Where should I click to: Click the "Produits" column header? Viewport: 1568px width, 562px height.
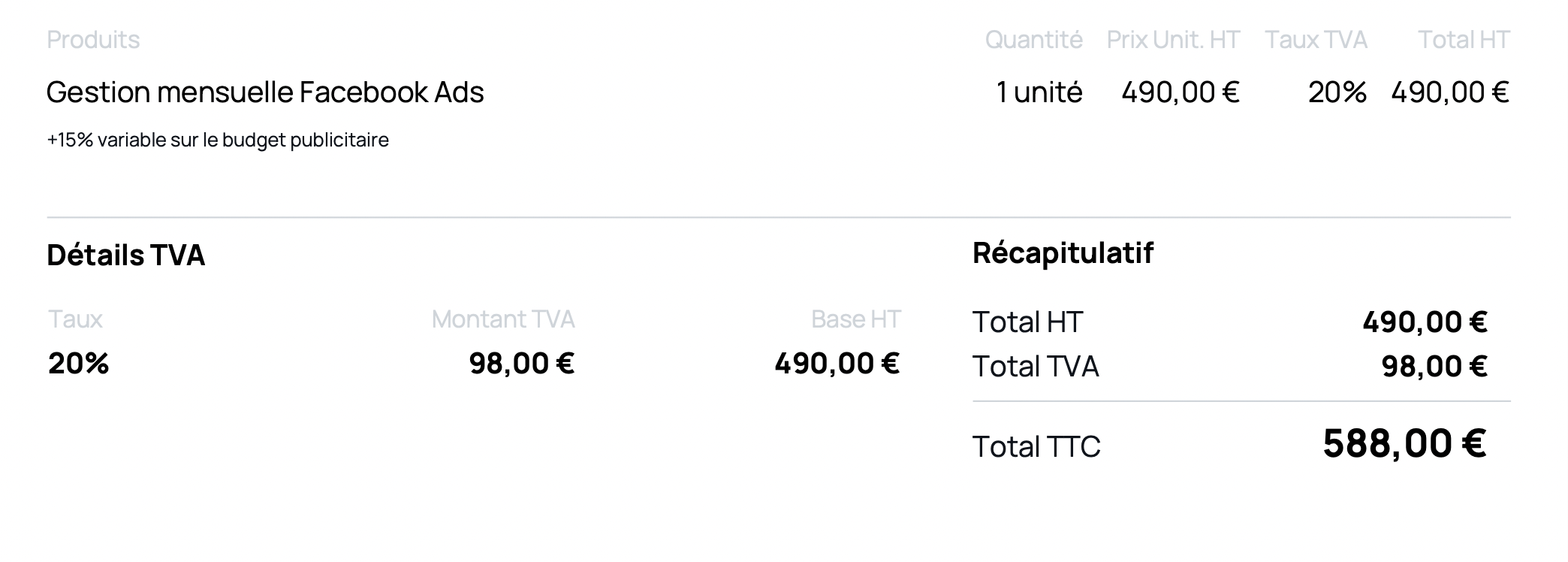(x=93, y=40)
